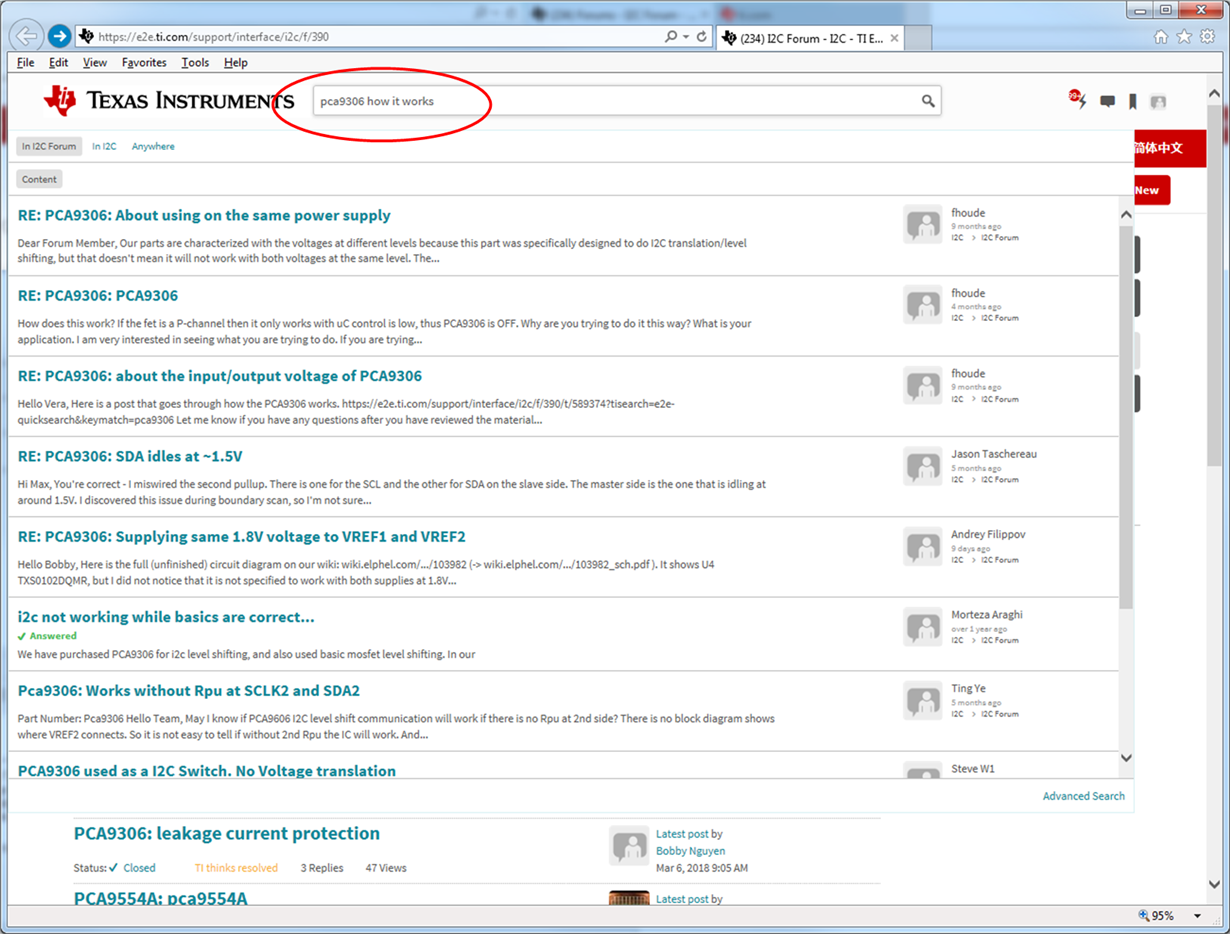Click Andrey Filippov's avatar icon
1230x934 pixels.
922,547
